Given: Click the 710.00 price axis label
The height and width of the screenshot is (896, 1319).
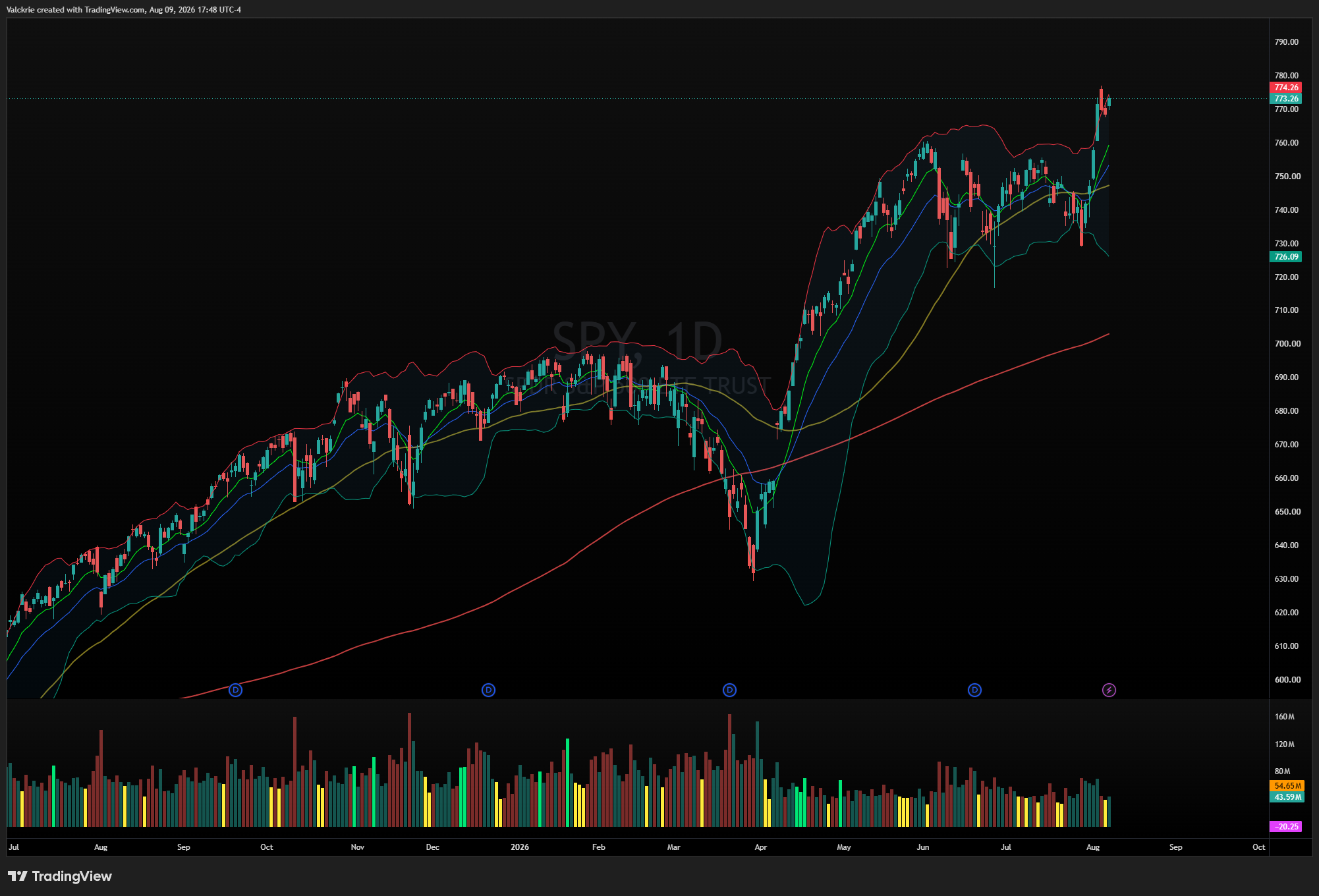Looking at the screenshot, I should click(x=1286, y=310).
